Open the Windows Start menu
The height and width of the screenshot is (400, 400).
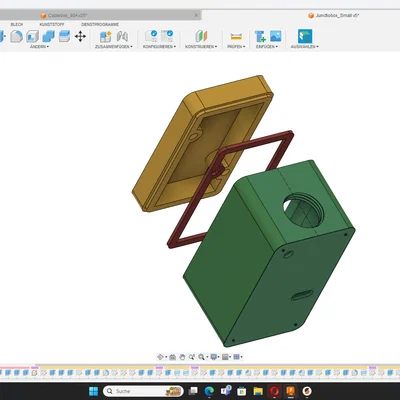pyautogui.click(x=94, y=391)
